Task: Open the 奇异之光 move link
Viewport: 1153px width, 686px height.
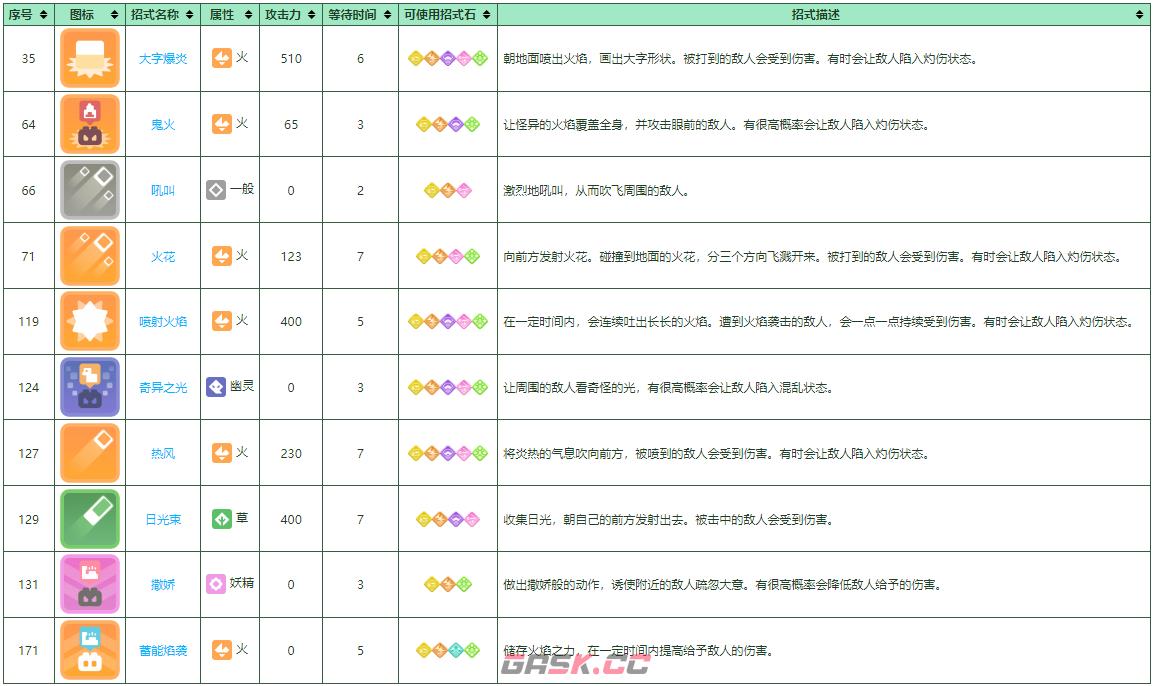Action: tap(163, 387)
